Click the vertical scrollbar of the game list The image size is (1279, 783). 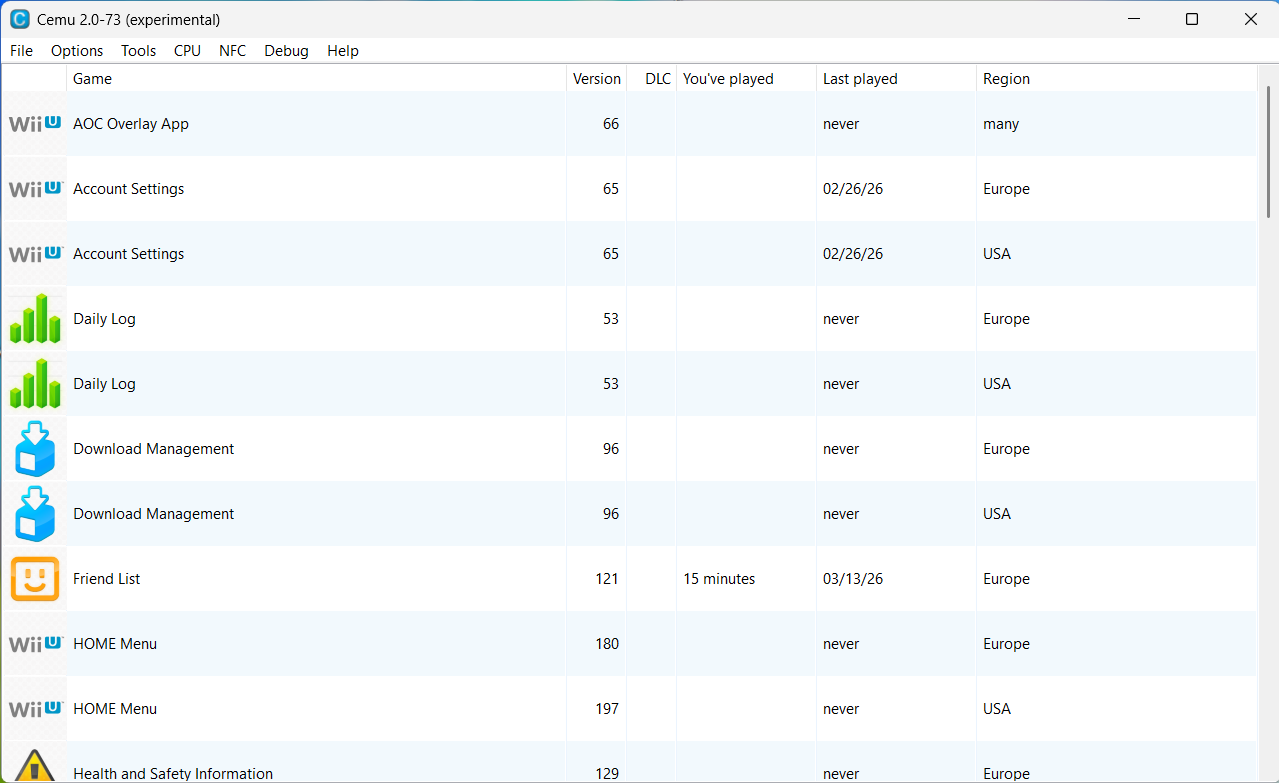1268,150
